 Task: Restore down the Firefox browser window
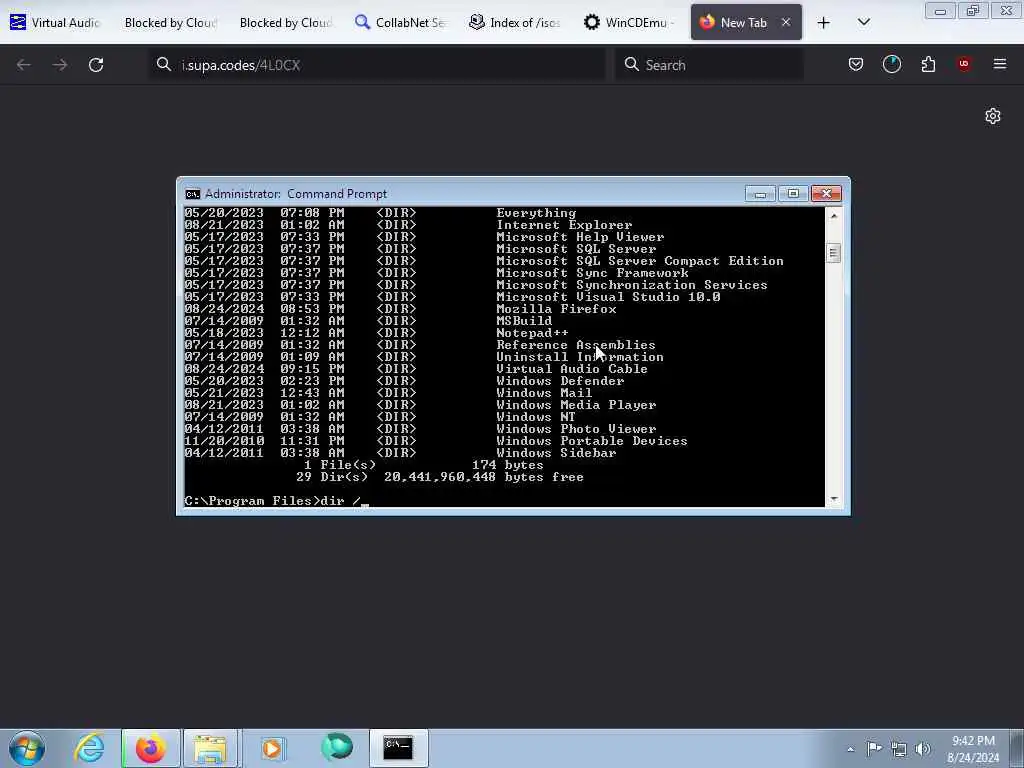(973, 11)
